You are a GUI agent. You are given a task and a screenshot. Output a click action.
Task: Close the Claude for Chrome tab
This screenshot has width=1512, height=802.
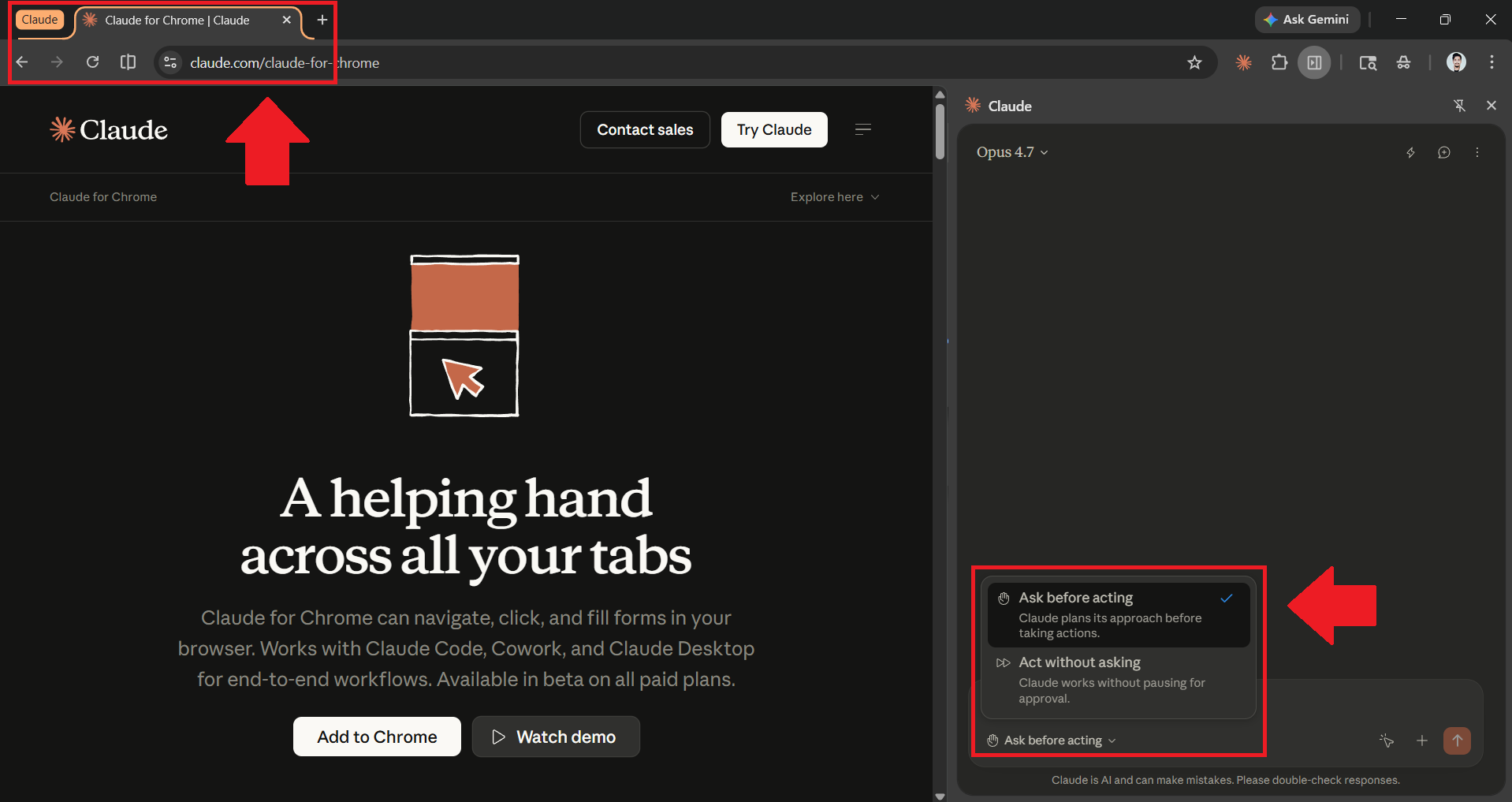(x=286, y=20)
